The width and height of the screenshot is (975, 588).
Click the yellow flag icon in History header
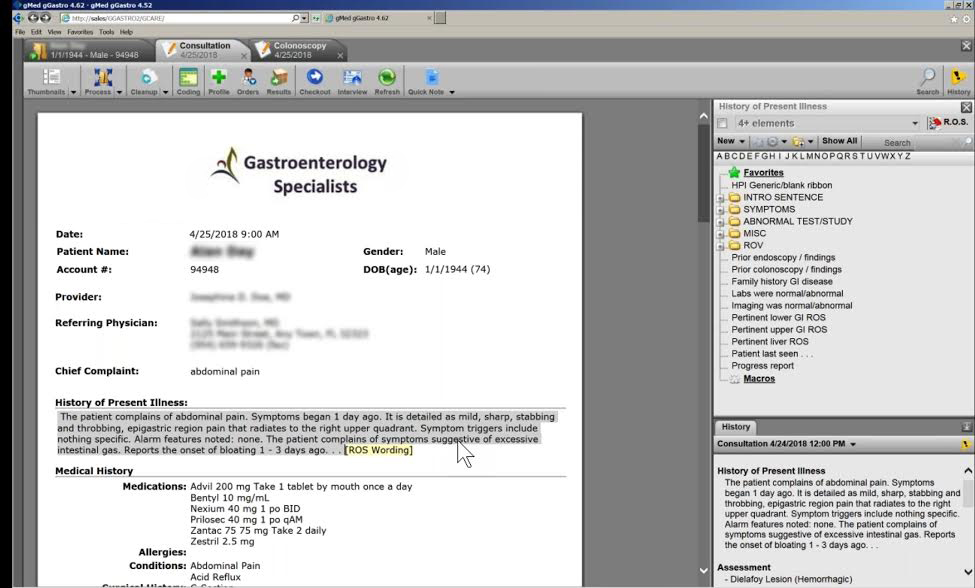point(966,444)
